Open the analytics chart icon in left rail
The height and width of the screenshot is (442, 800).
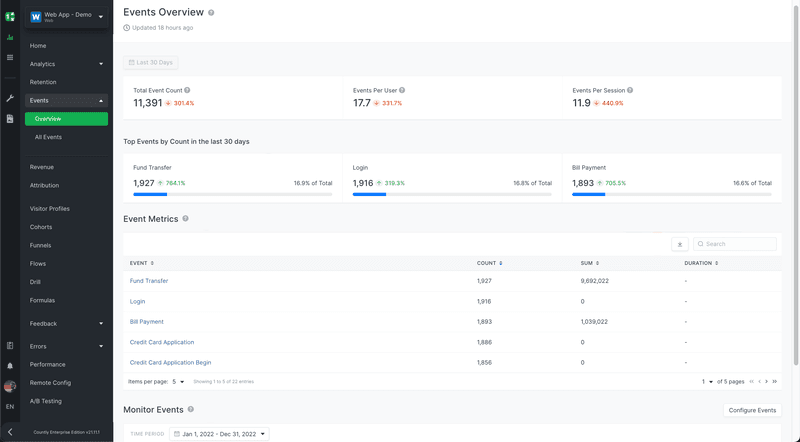10,38
